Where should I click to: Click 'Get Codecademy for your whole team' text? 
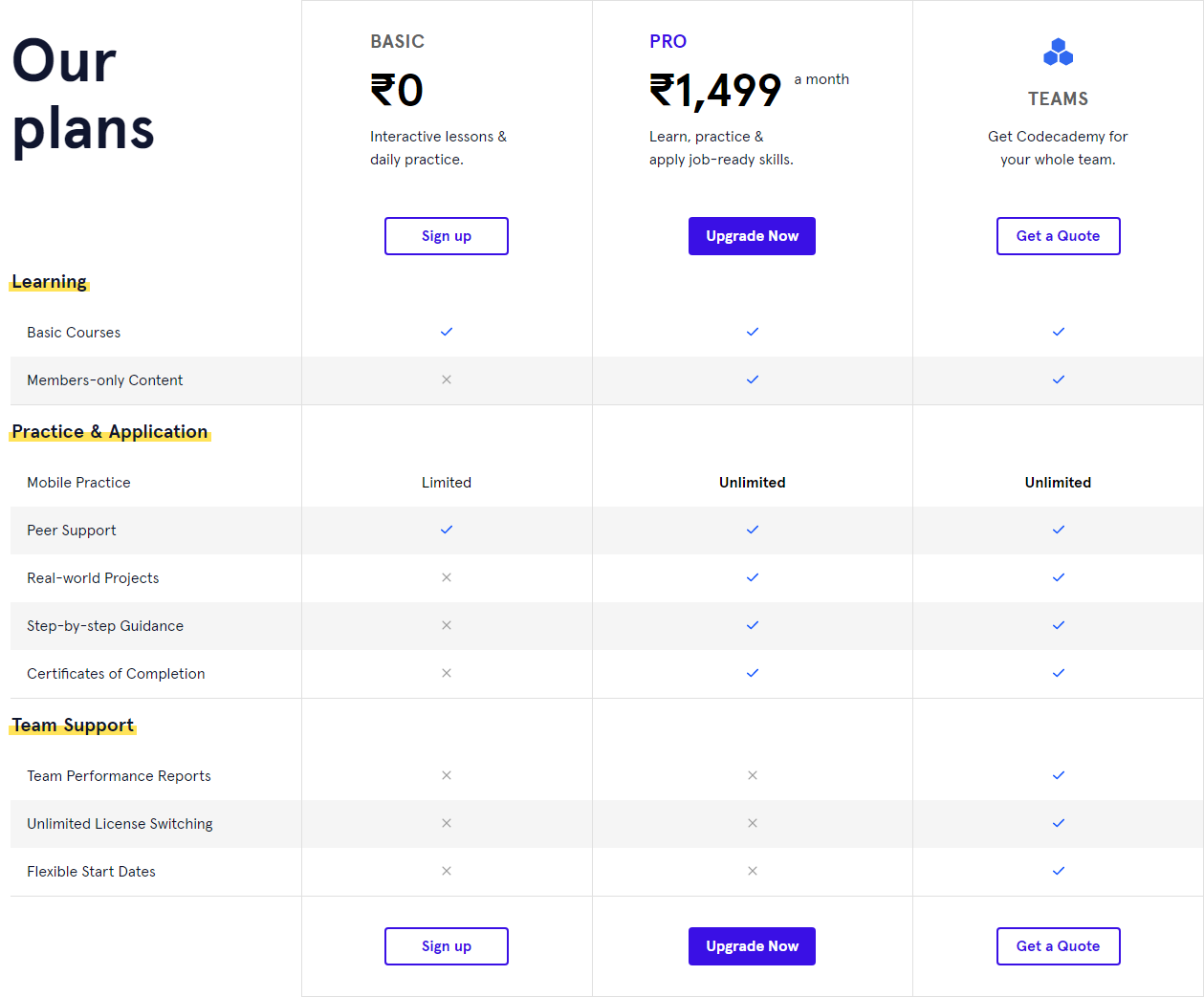pyautogui.click(x=1058, y=148)
